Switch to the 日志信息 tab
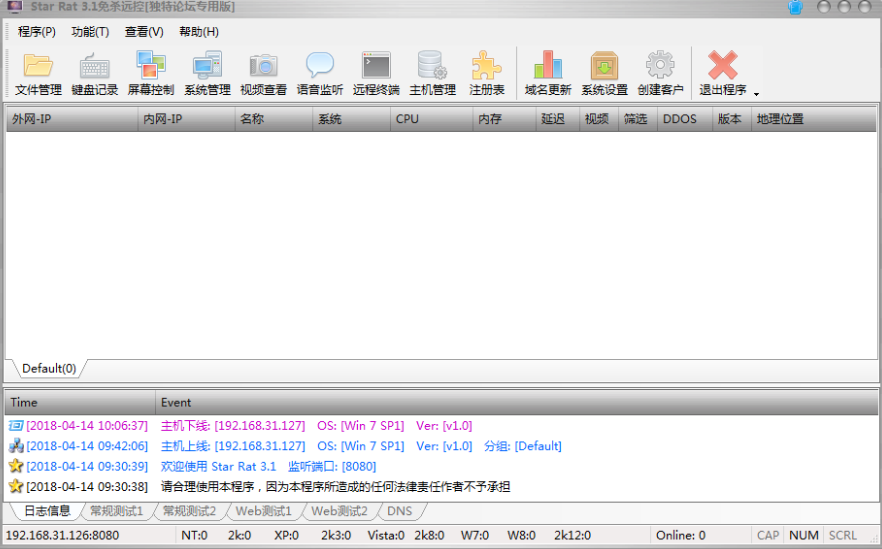Image resolution: width=882 pixels, height=549 pixels. coord(47,511)
